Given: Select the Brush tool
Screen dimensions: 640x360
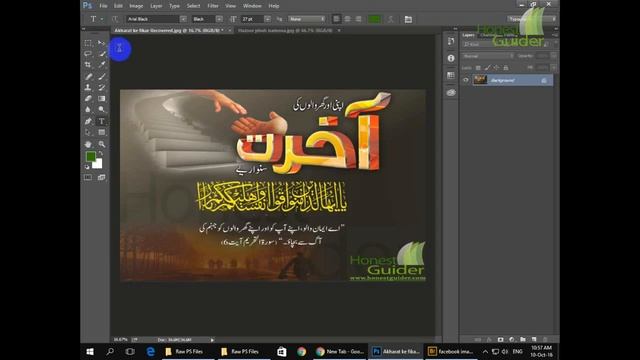Looking at the screenshot, I should (x=102, y=76).
